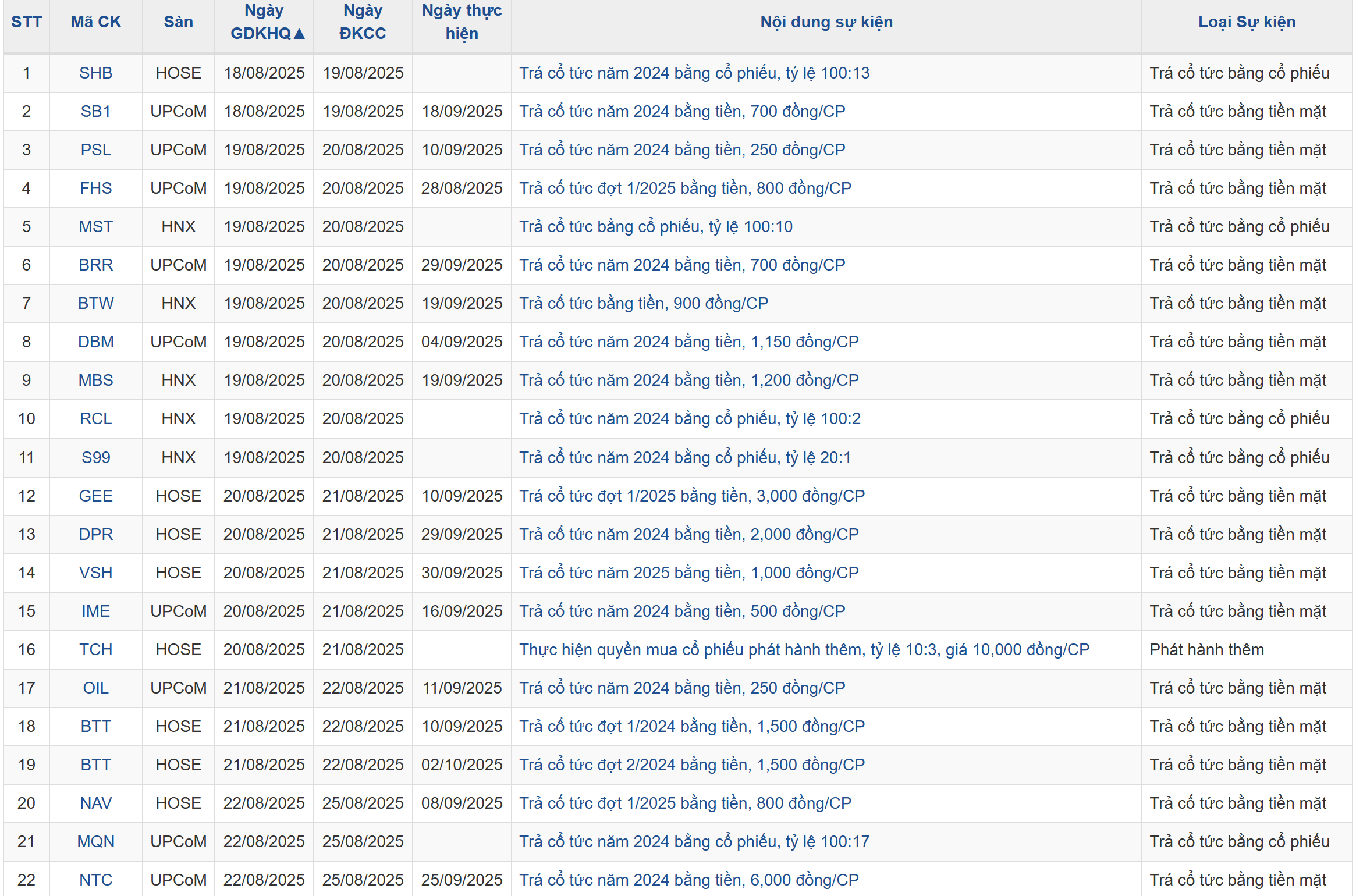Open FHS event đợt 1/2025, 800 đồng/CP
1356x896 pixels.
click(685, 189)
